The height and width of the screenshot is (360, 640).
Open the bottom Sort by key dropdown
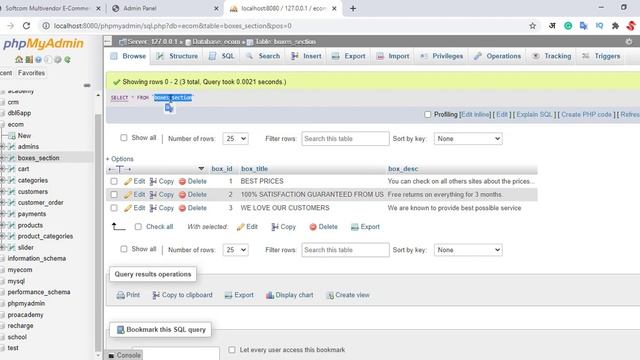tap(468, 250)
